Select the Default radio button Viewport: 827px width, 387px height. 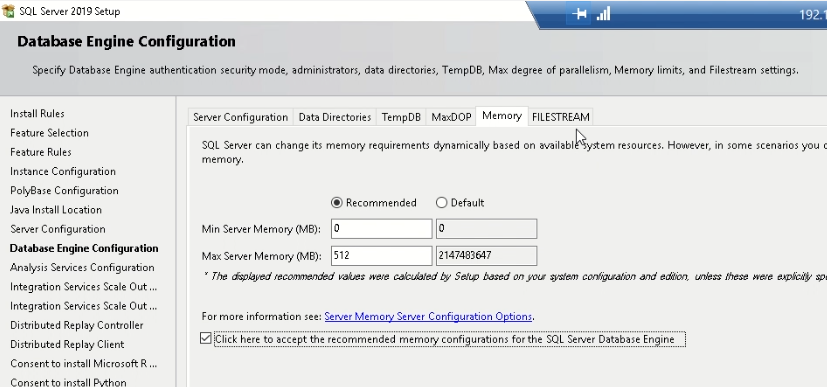point(441,202)
